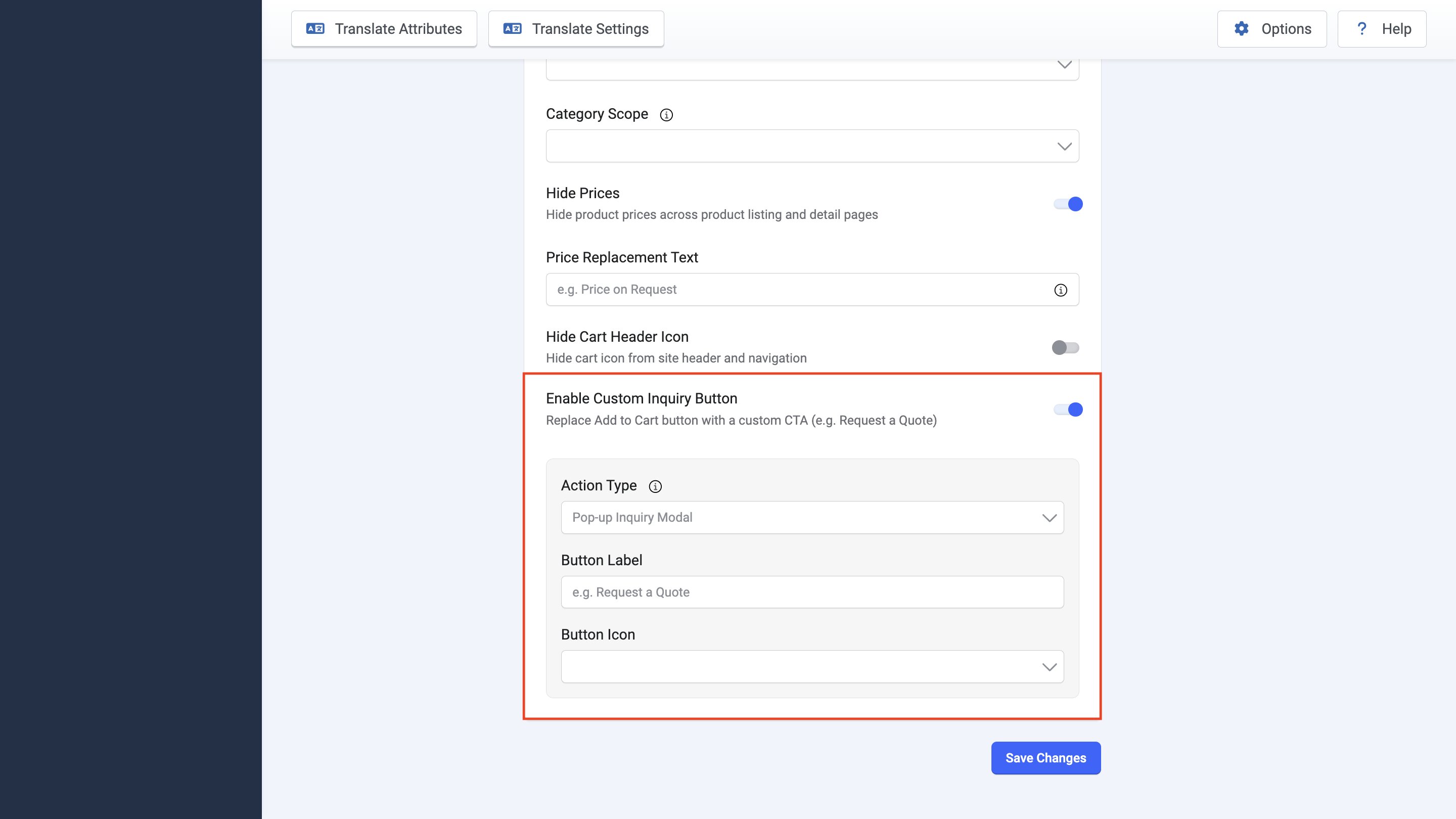Click the Category Scope info icon
Screen dimensions: 1456x819
pos(666,115)
